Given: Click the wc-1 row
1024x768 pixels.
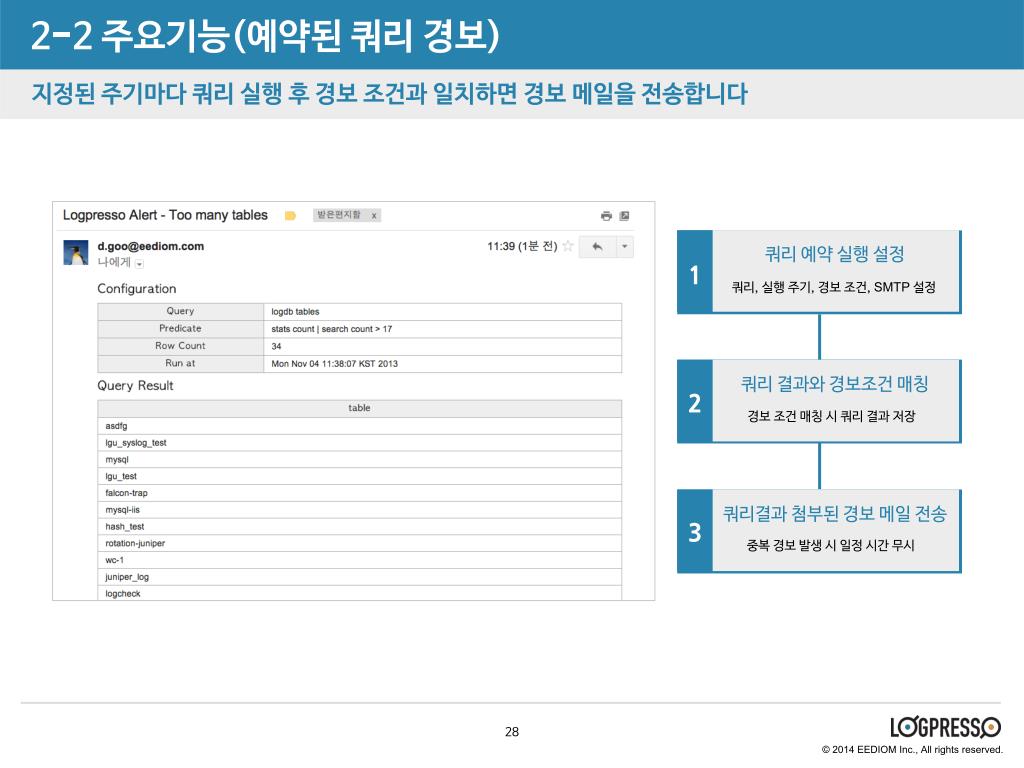Looking at the screenshot, I should point(359,560).
